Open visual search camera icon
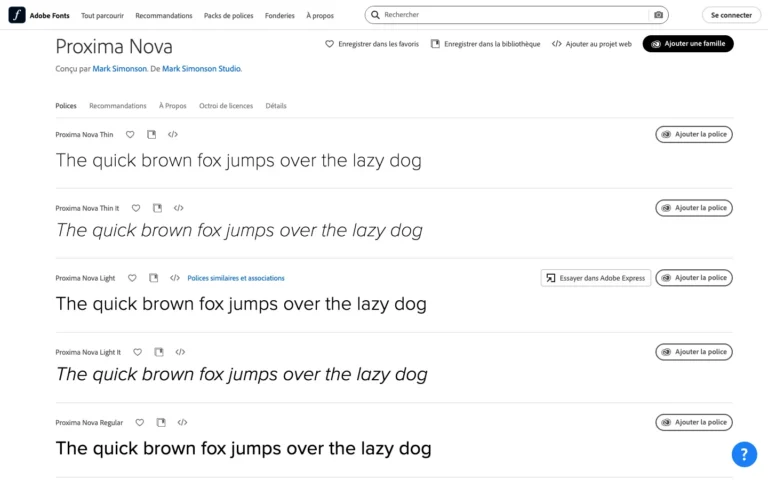This screenshot has width=768, height=480. pyautogui.click(x=658, y=15)
